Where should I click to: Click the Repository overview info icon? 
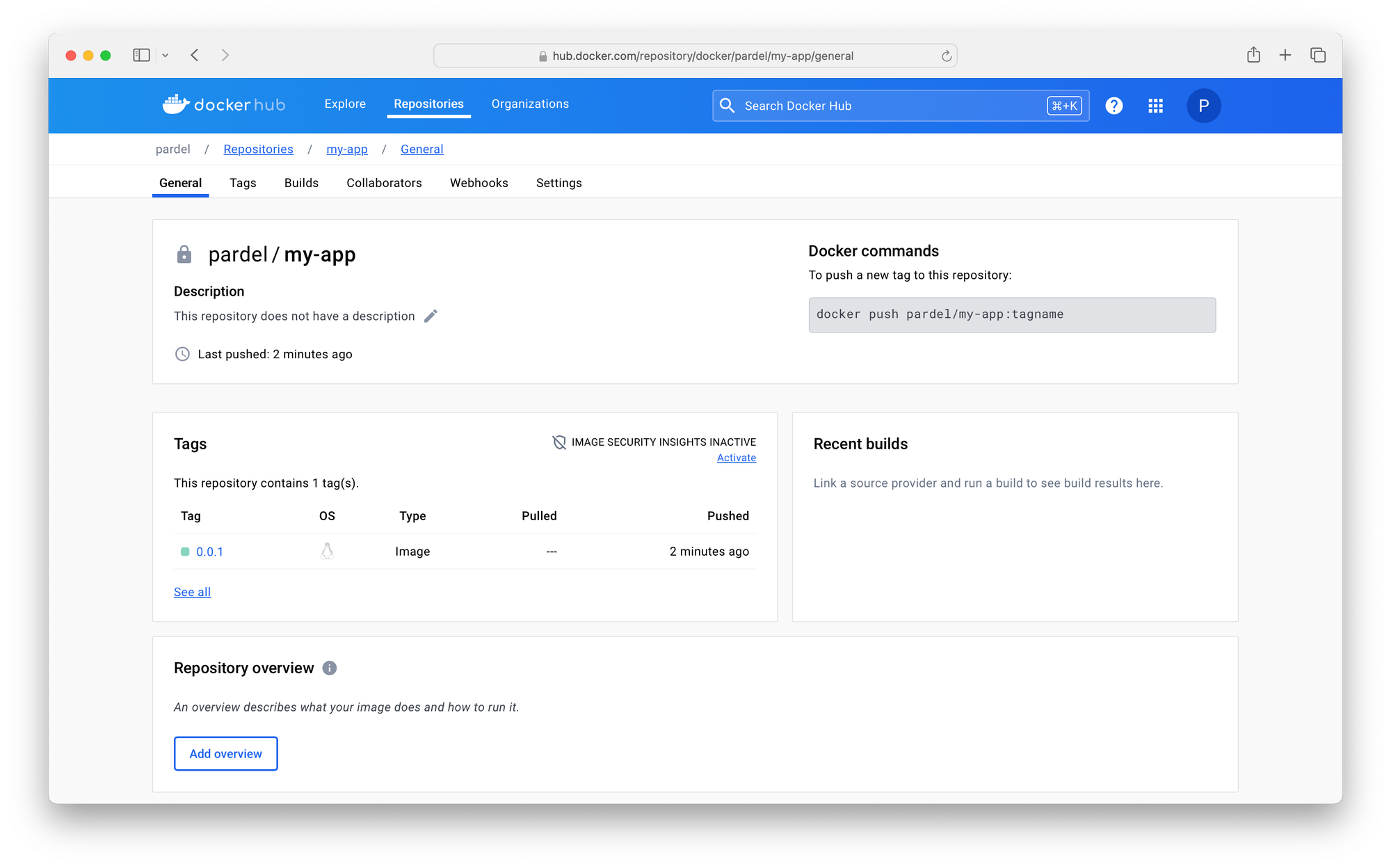pos(330,668)
